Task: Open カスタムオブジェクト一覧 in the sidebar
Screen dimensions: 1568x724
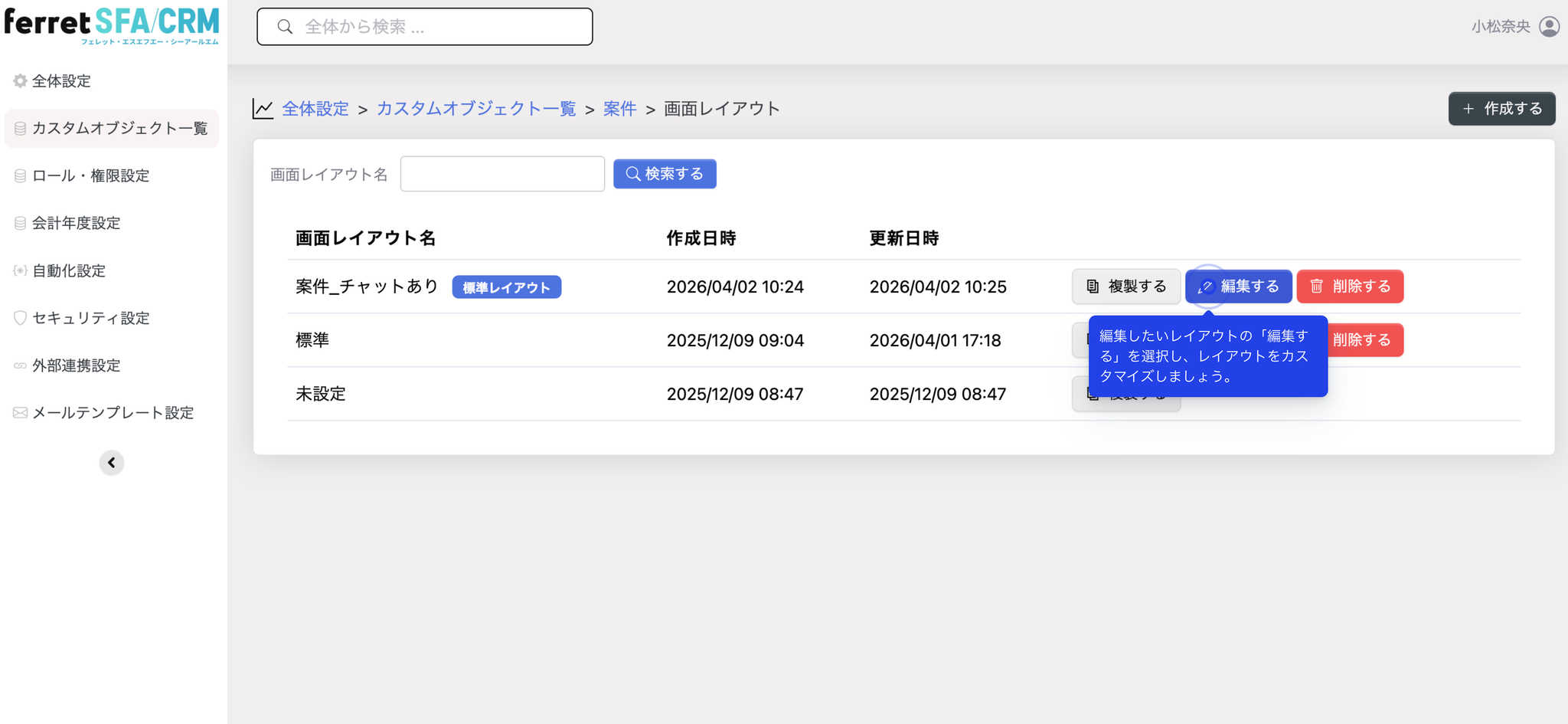Action: point(112,128)
